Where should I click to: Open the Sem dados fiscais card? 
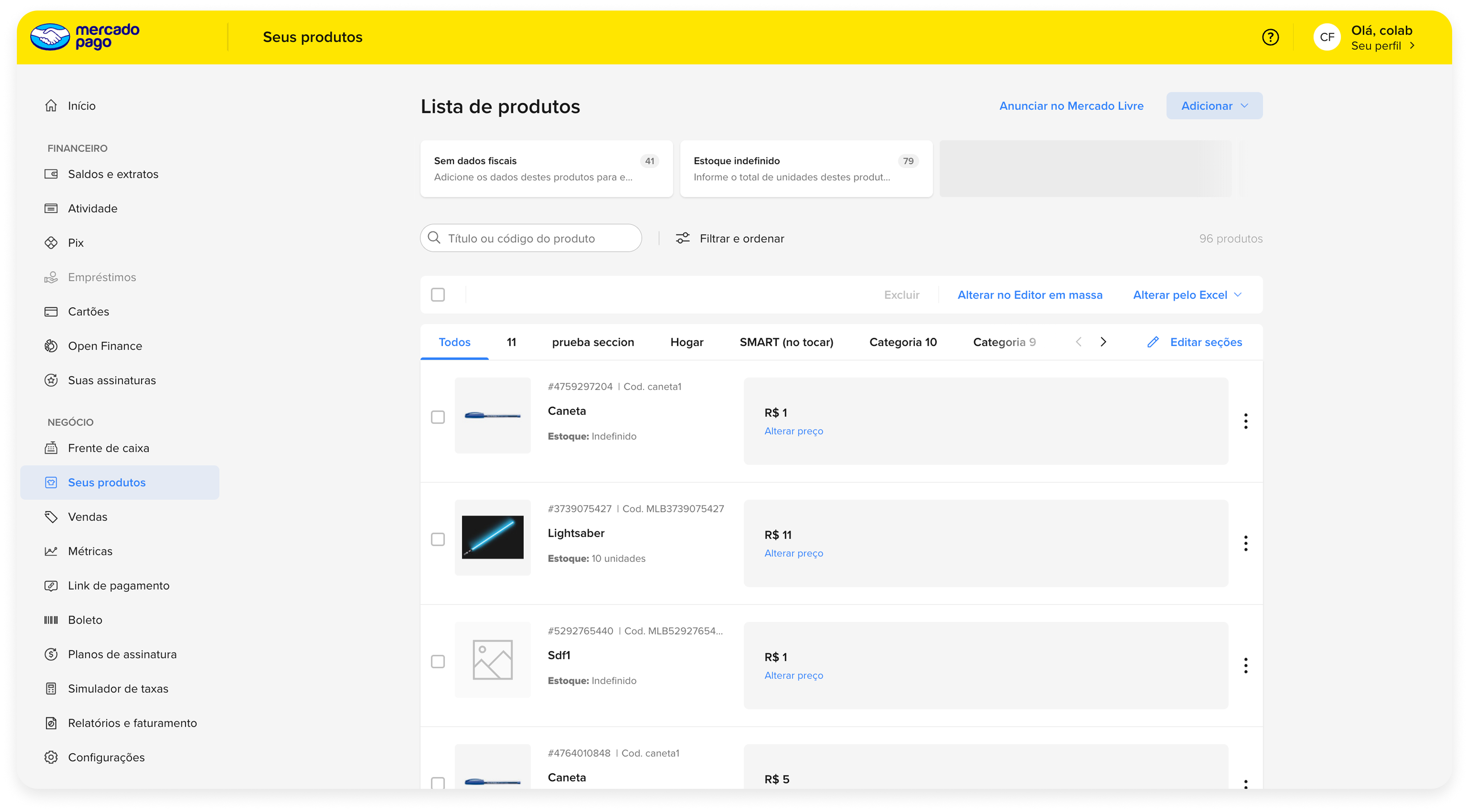point(546,169)
